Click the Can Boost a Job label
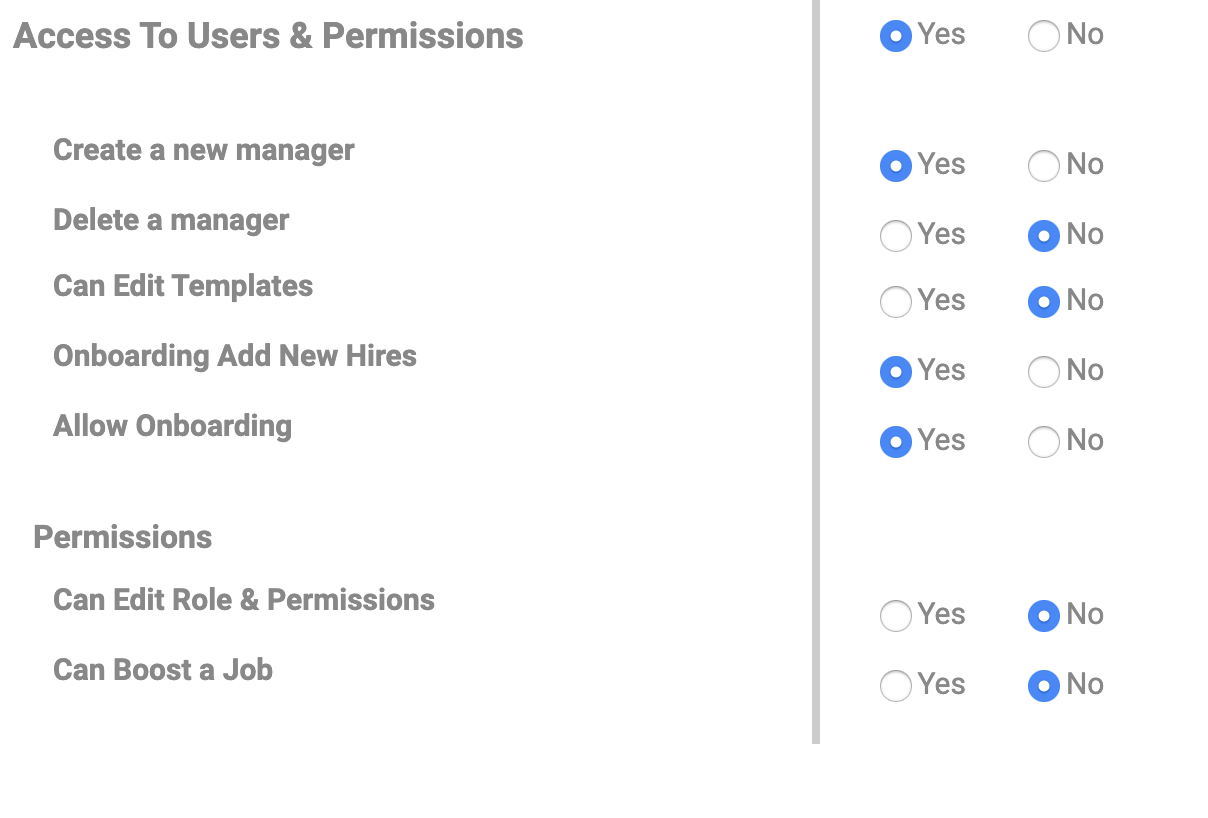 [x=163, y=669]
